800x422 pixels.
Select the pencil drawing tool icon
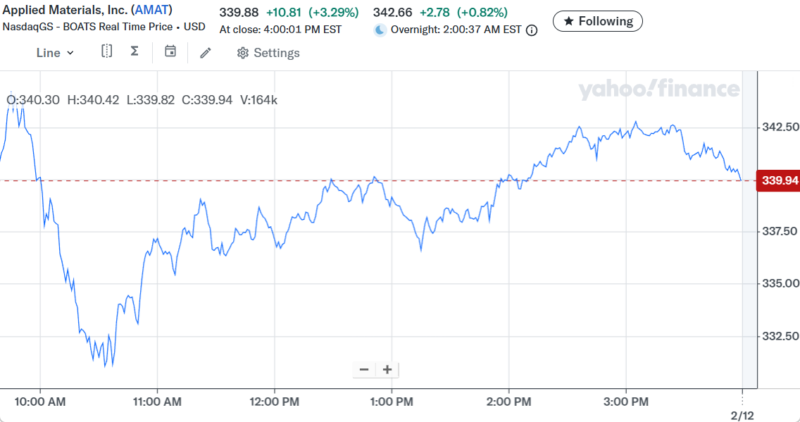click(205, 52)
